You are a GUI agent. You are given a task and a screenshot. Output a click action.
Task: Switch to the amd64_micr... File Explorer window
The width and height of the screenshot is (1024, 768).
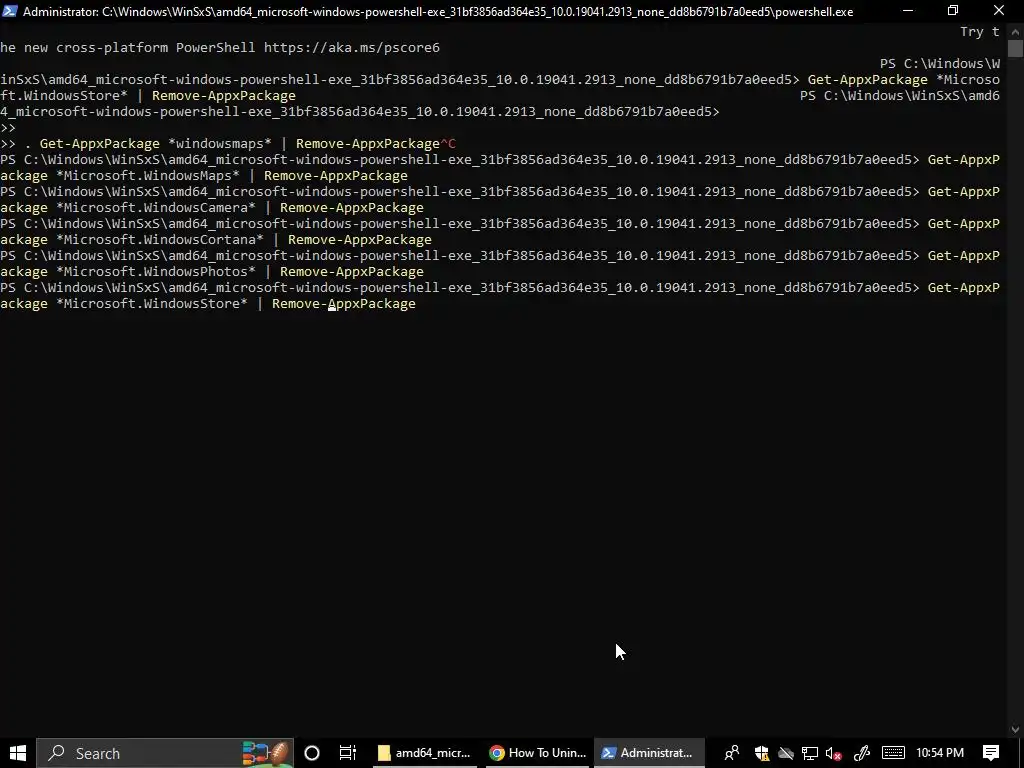[x=424, y=753]
